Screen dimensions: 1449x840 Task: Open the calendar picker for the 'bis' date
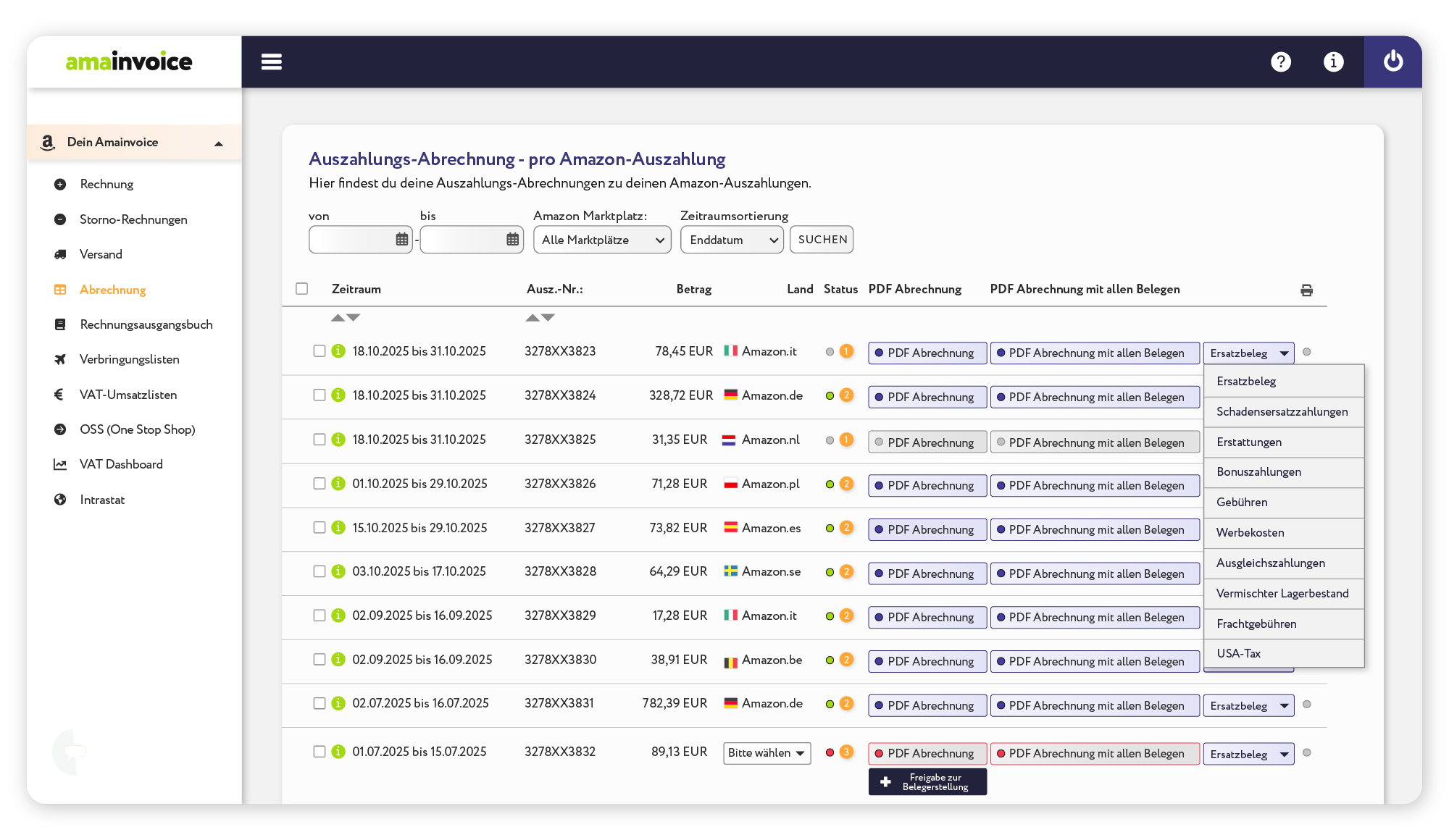pyautogui.click(x=512, y=240)
